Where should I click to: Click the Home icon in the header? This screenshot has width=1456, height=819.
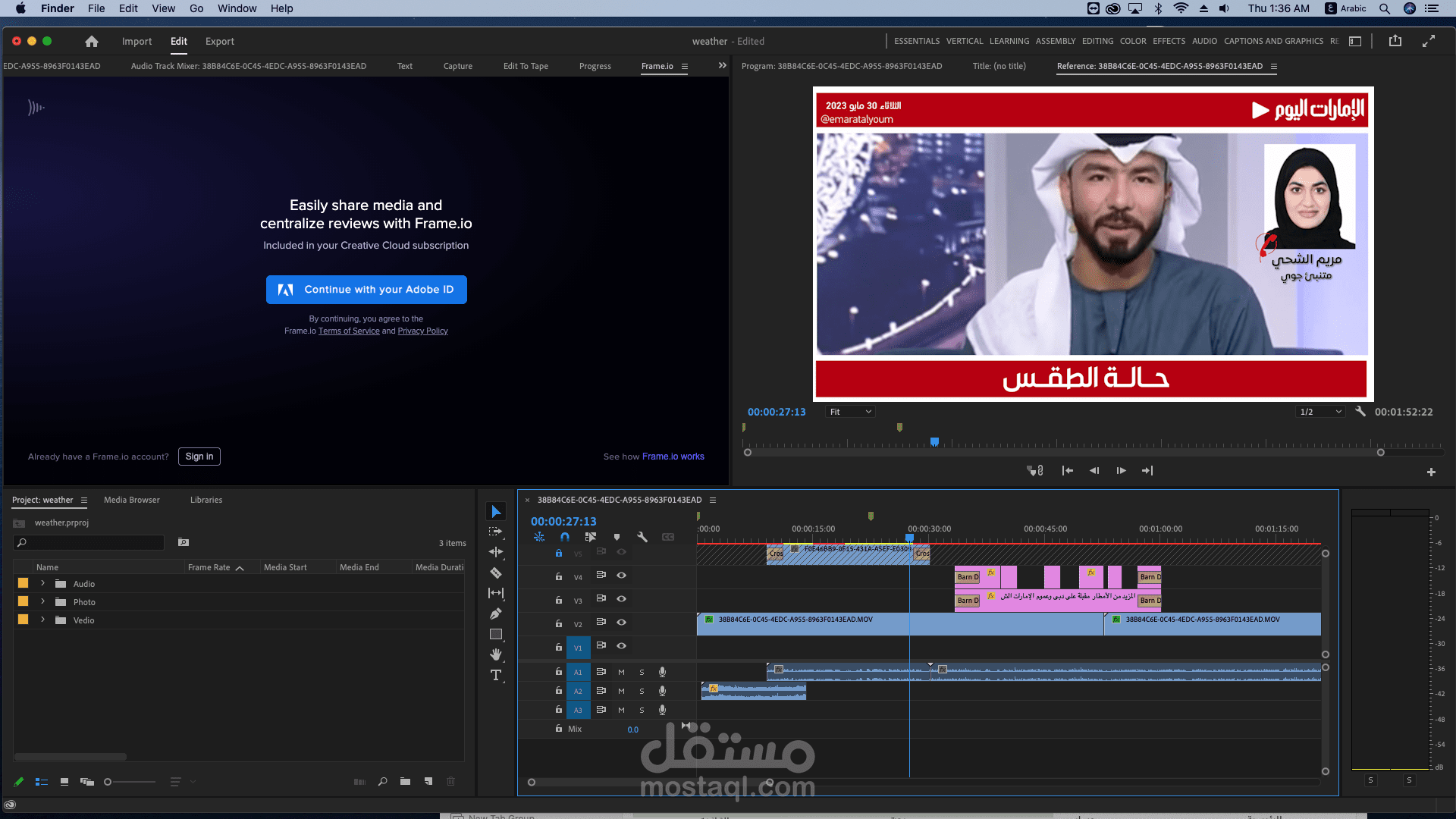pyautogui.click(x=92, y=42)
